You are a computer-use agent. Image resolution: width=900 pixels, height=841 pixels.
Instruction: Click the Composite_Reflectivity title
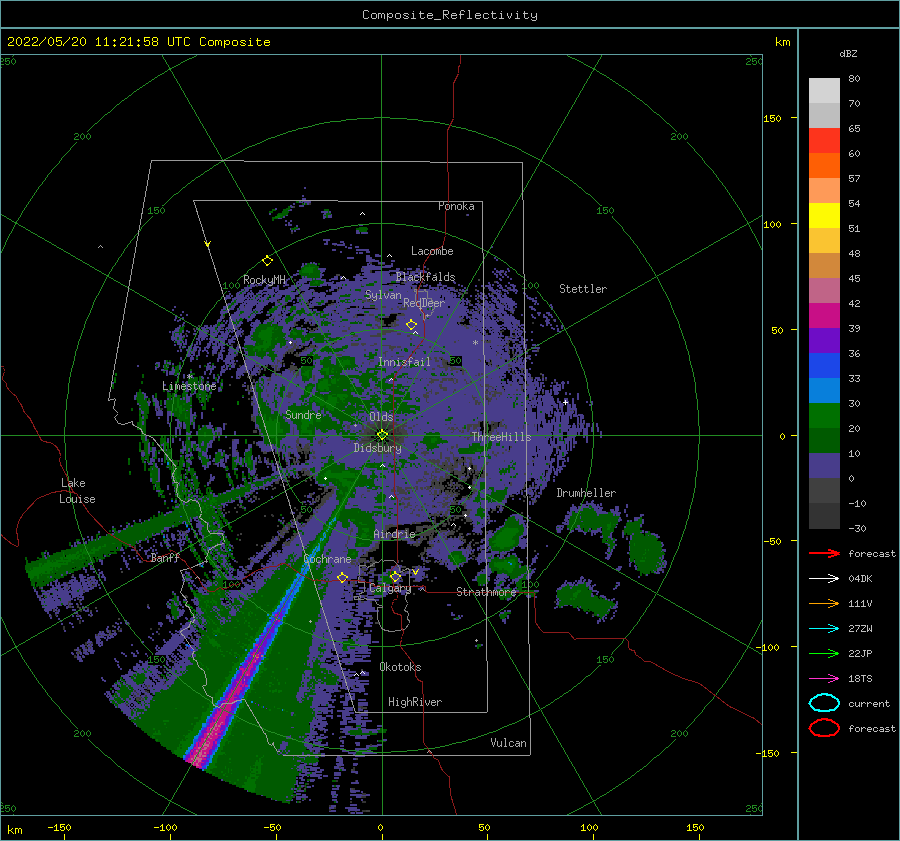click(x=450, y=15)
